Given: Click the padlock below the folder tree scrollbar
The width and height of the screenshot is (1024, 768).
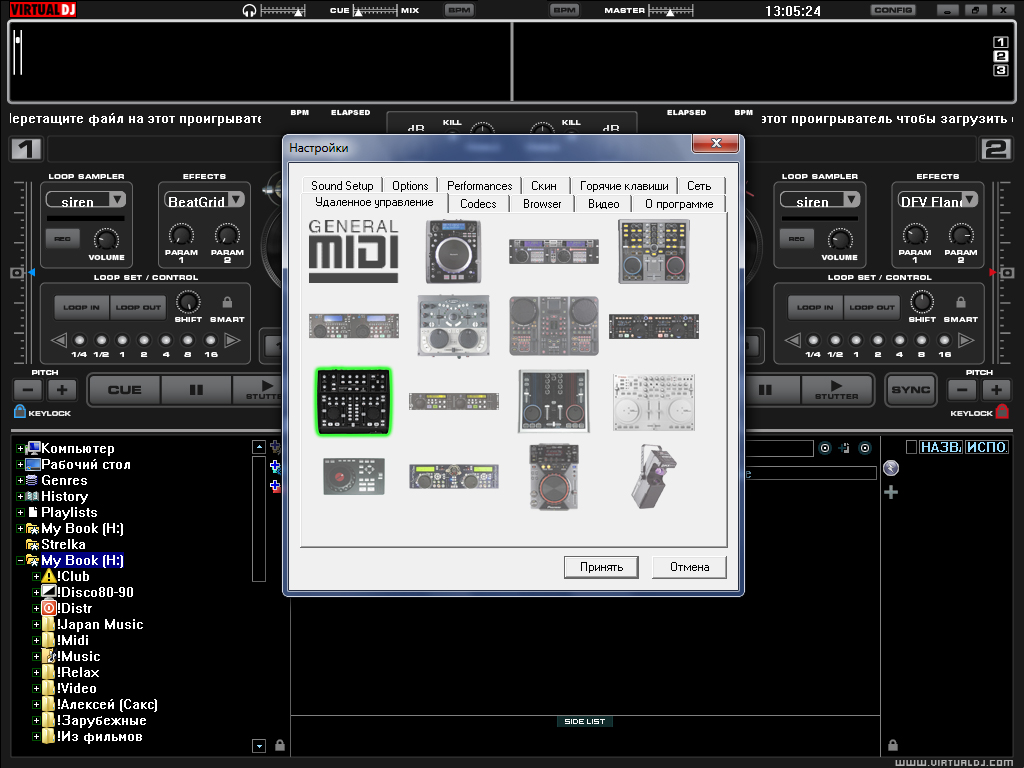Looking at the screenshot, I should pyautogui.click(x=280, y=745).
